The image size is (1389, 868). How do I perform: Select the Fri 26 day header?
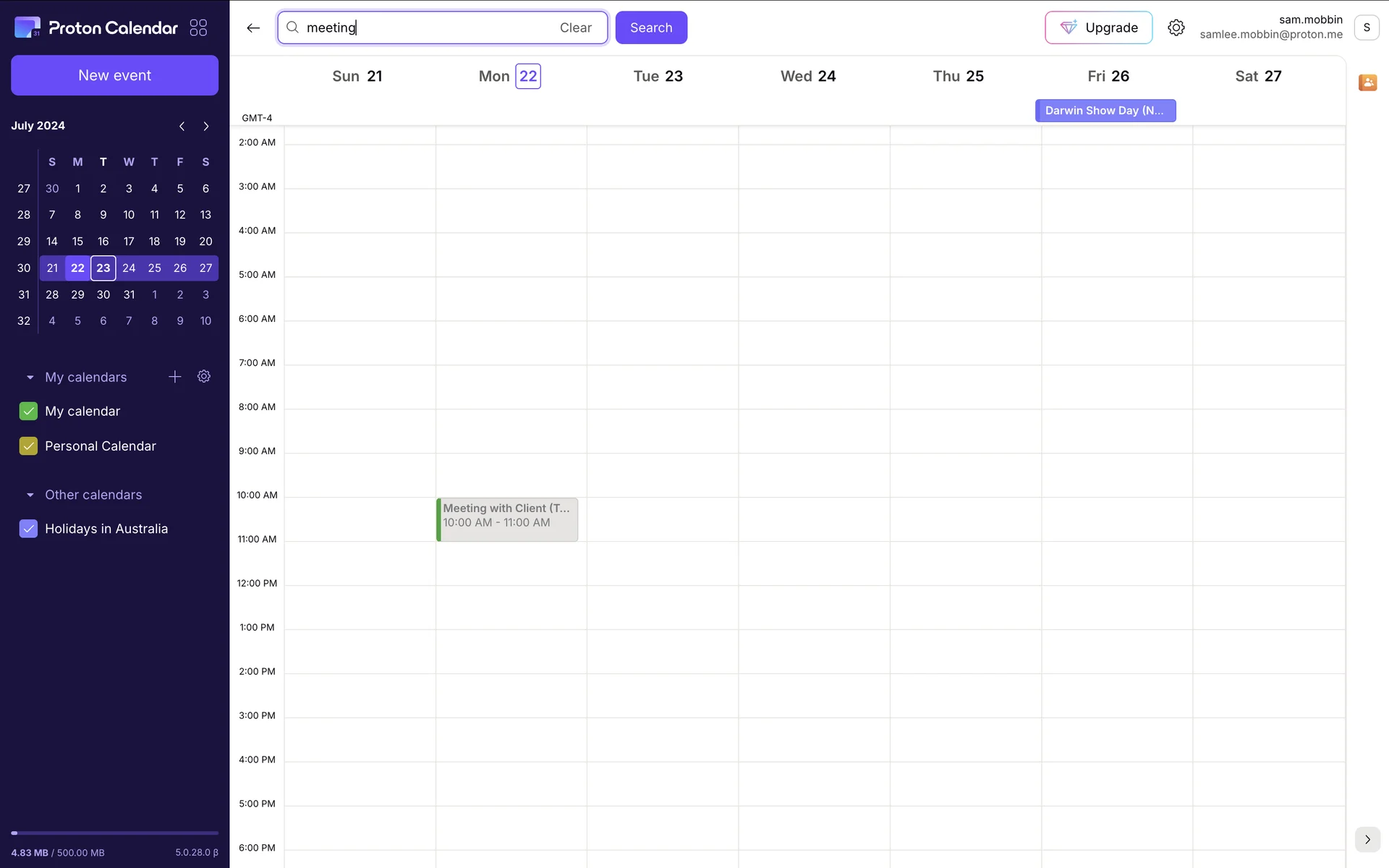(x=1108, y=76)
